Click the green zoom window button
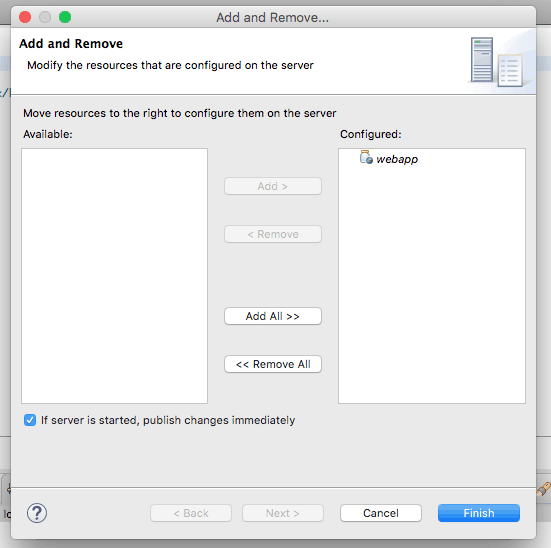This screenshot has height=548, width=551. point(65,17)
